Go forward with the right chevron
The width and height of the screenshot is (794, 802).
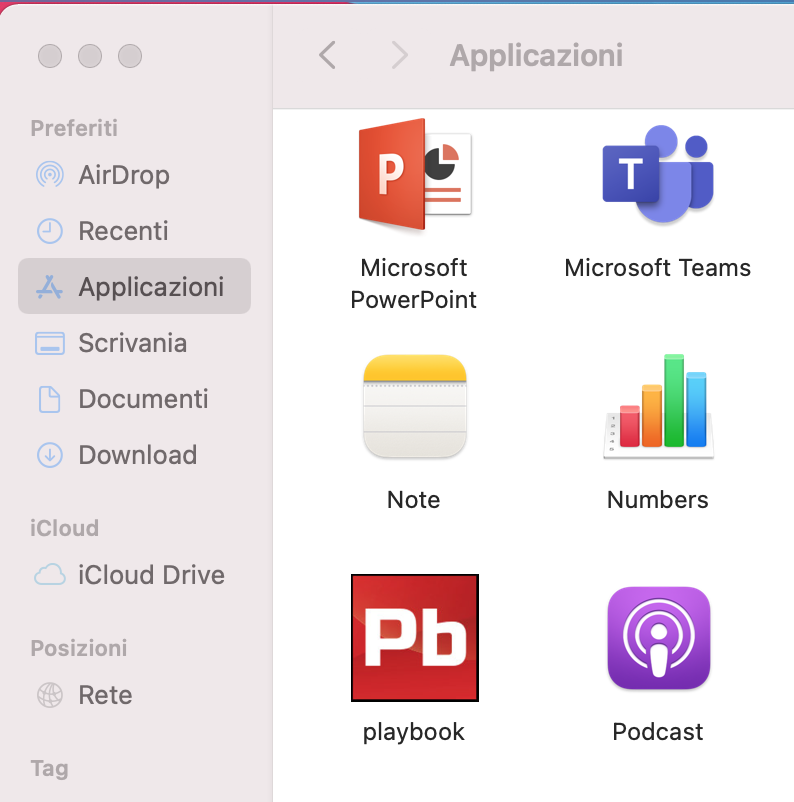tap(400, 55)
